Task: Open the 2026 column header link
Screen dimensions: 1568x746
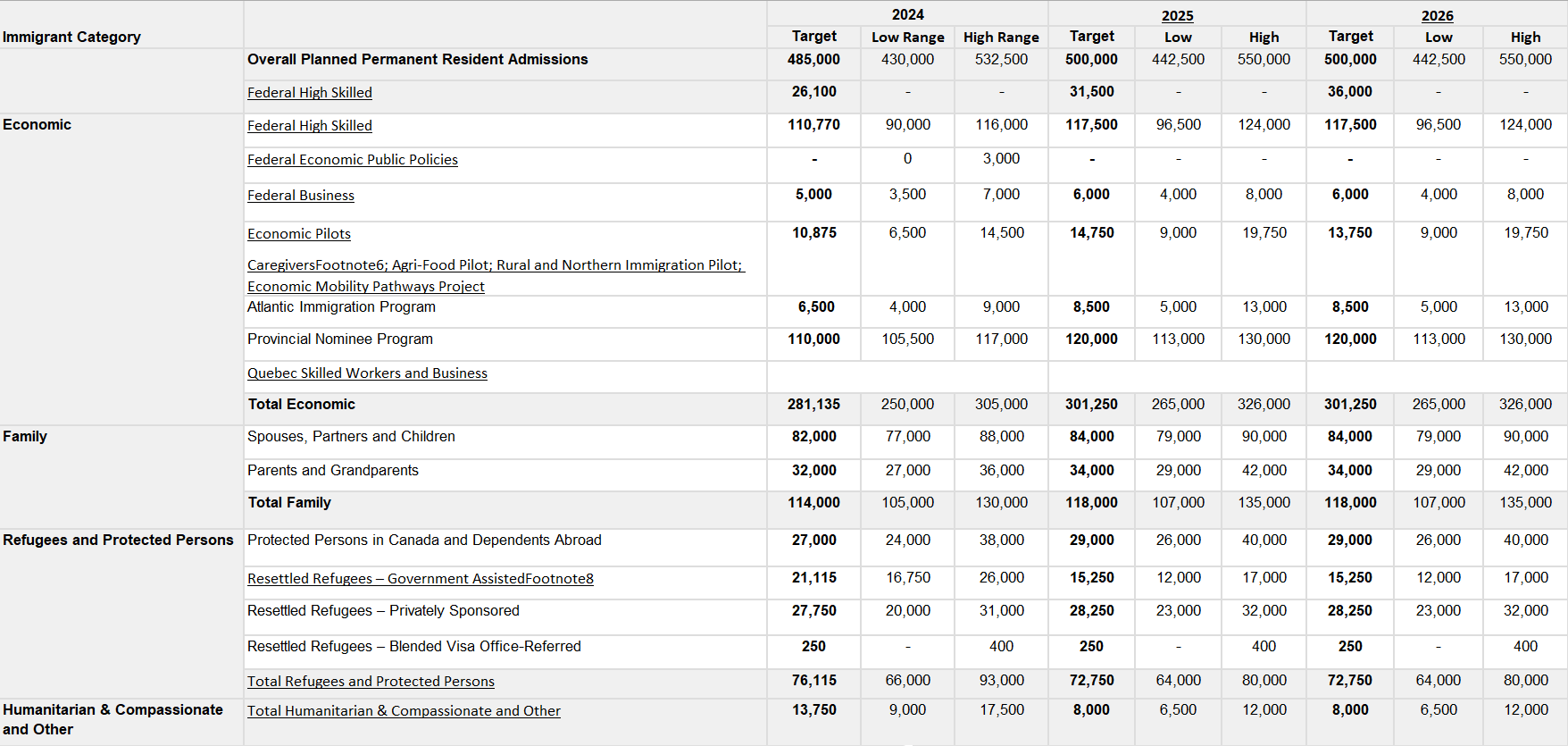Action: point(1437,16)
